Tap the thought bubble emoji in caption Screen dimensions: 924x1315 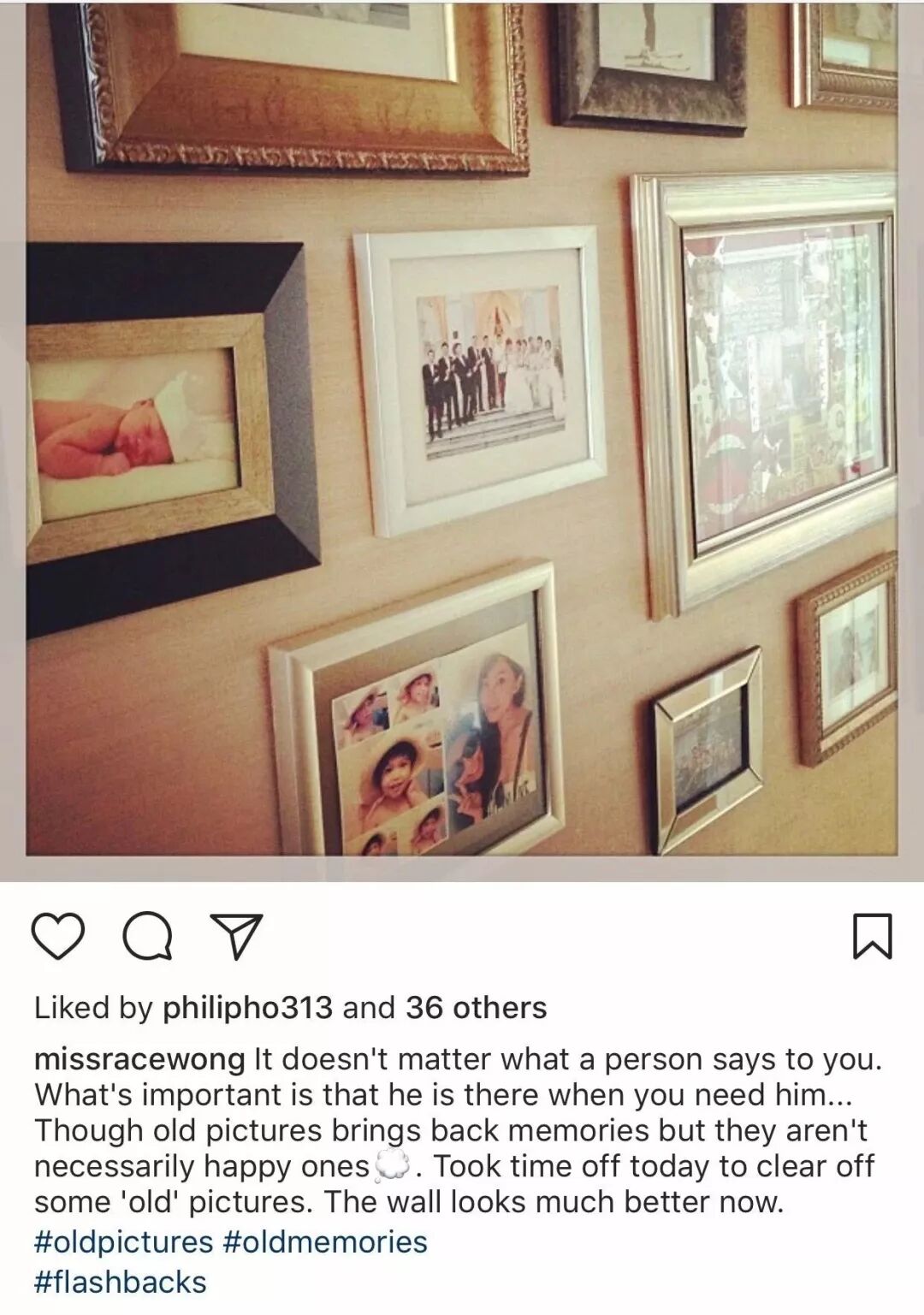pos(392,1167)
